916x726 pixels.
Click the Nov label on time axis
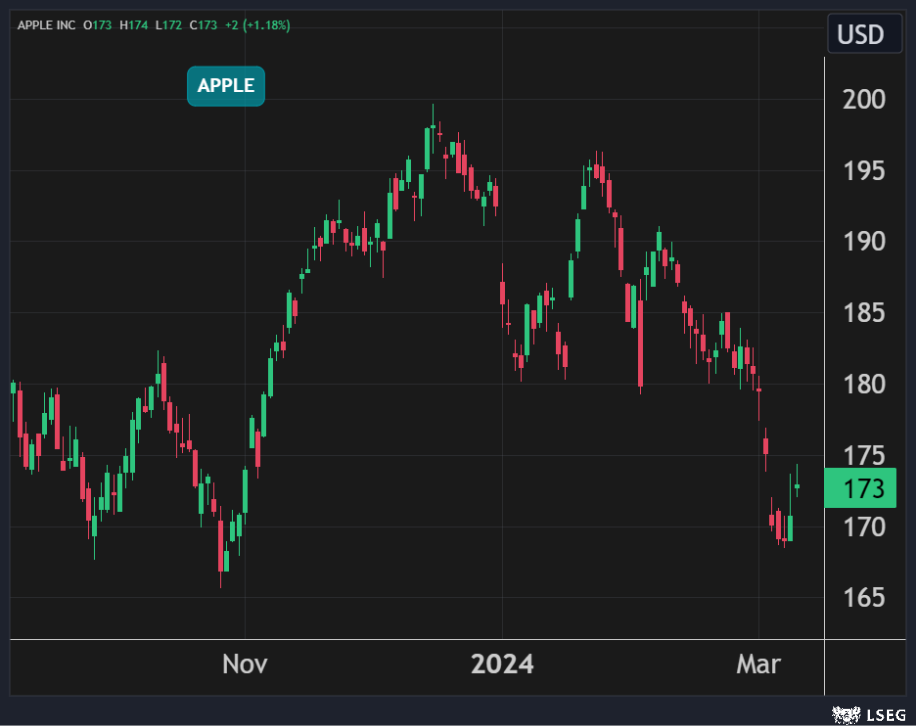coord(245,664)
